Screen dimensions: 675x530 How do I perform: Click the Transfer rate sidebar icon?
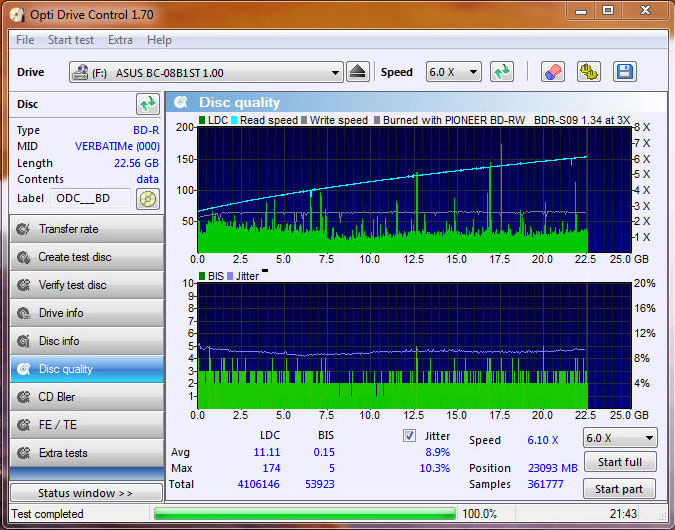click(x=23, y=229)
